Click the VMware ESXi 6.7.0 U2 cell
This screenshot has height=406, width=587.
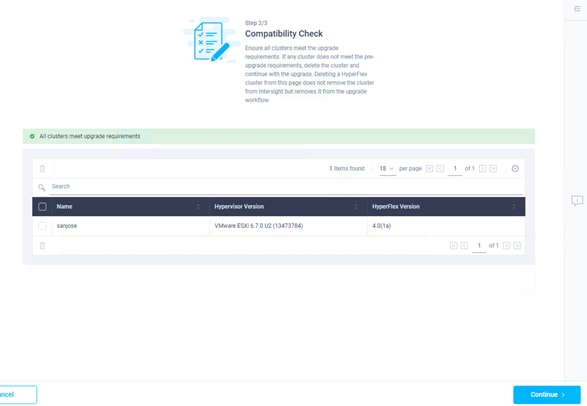coord(259,226)
